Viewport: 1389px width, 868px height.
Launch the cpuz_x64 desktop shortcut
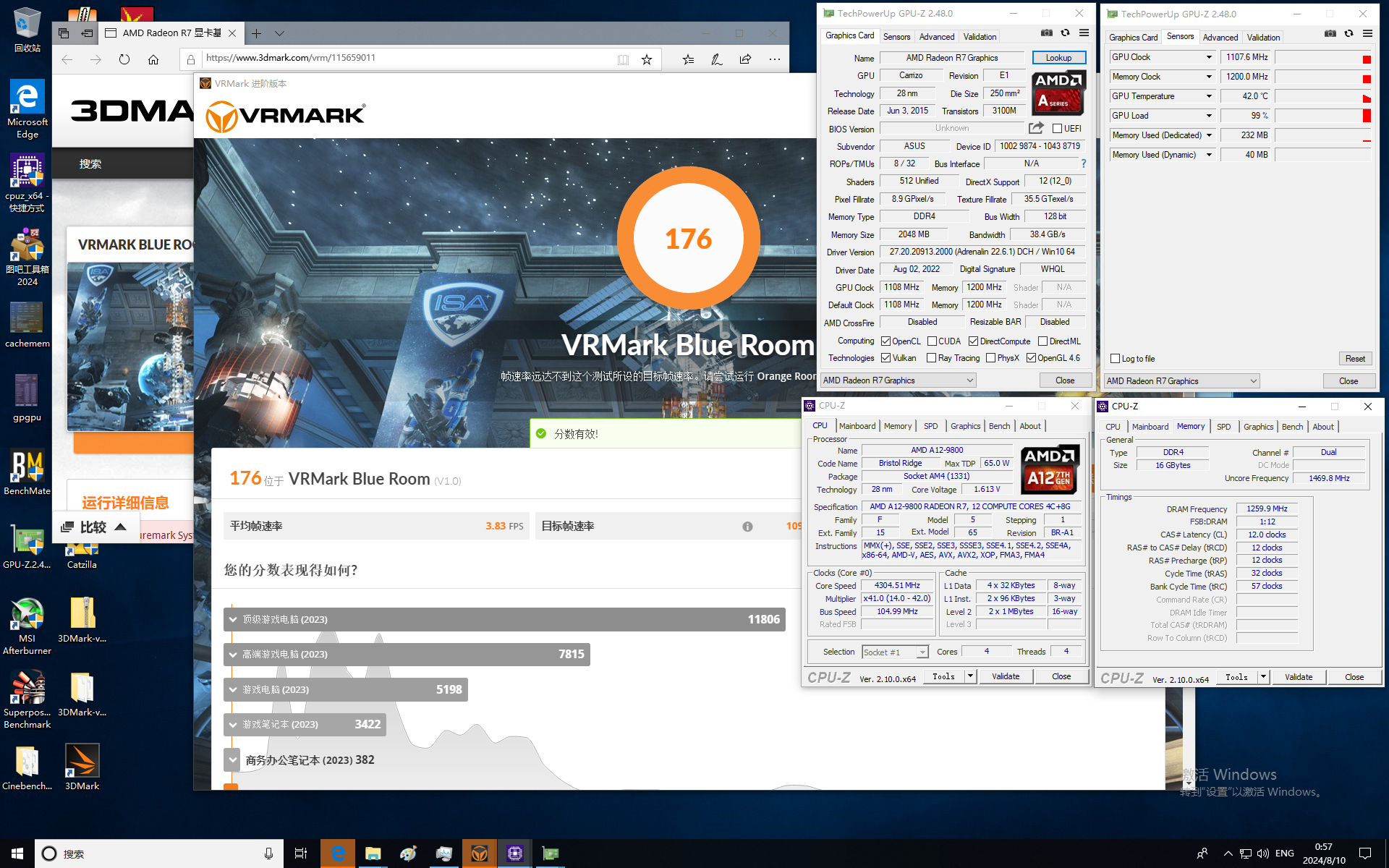tap(27, 183)
